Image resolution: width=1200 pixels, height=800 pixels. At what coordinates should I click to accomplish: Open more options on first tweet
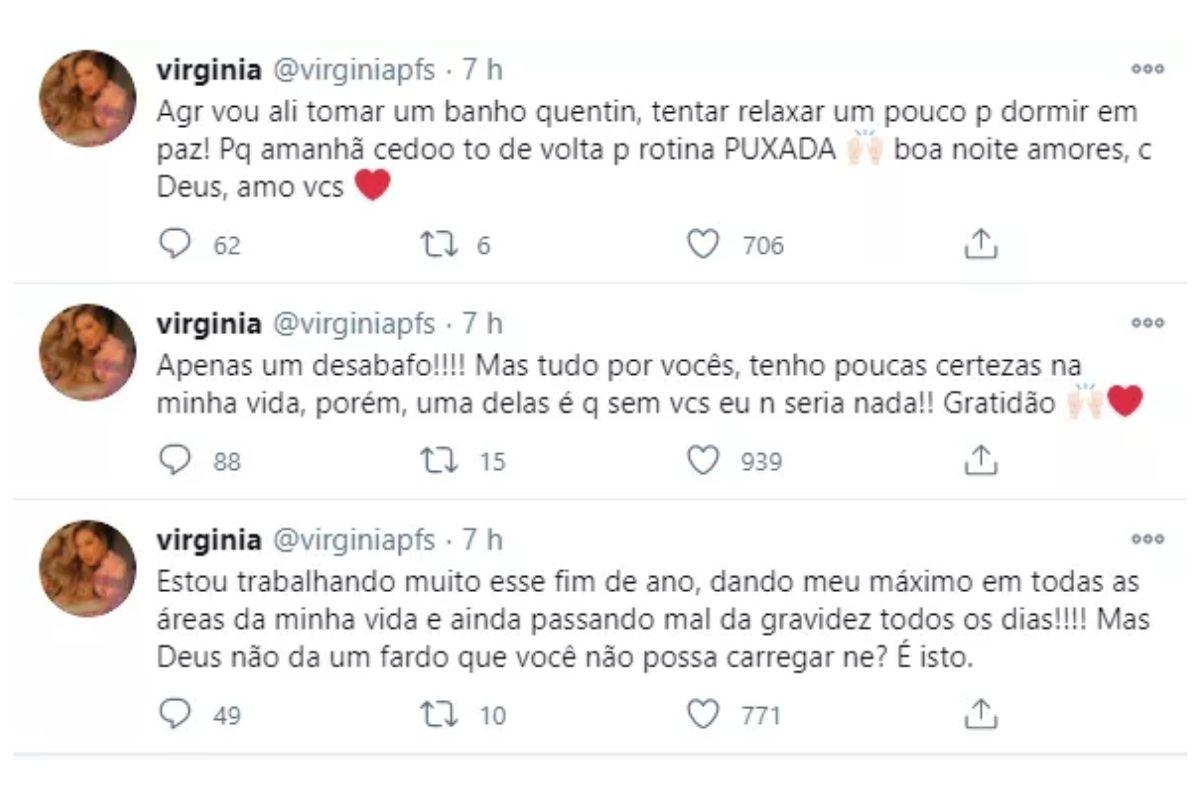coord(1147,69)
